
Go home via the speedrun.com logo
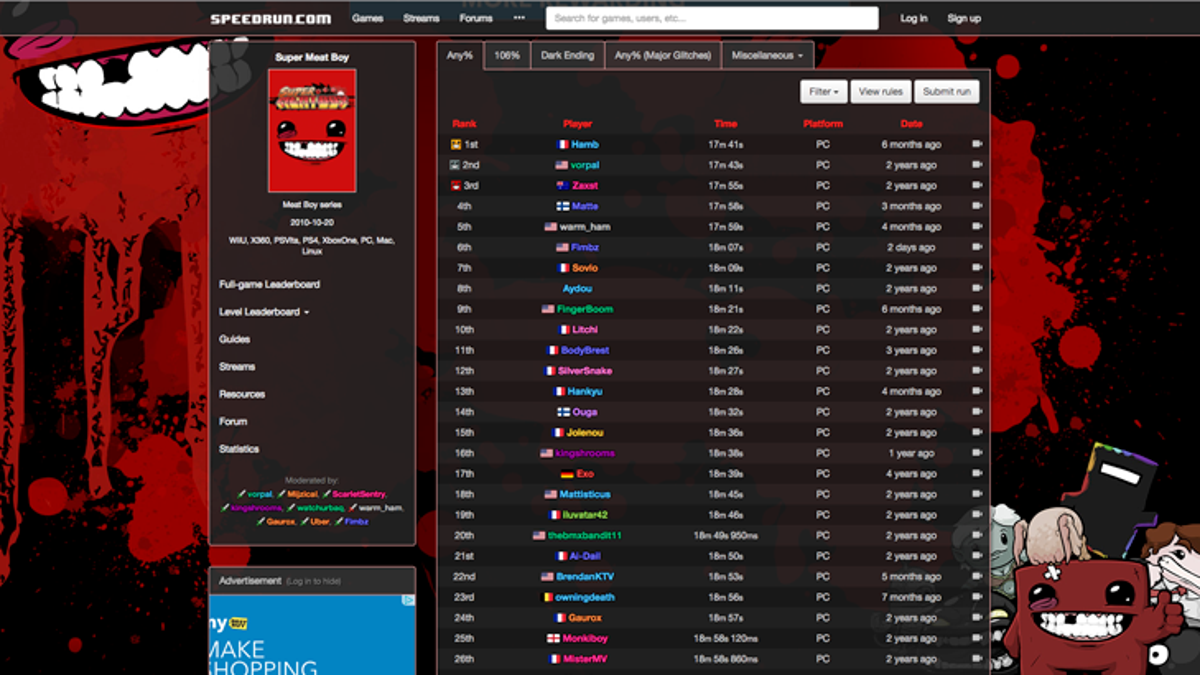(270, 18)
